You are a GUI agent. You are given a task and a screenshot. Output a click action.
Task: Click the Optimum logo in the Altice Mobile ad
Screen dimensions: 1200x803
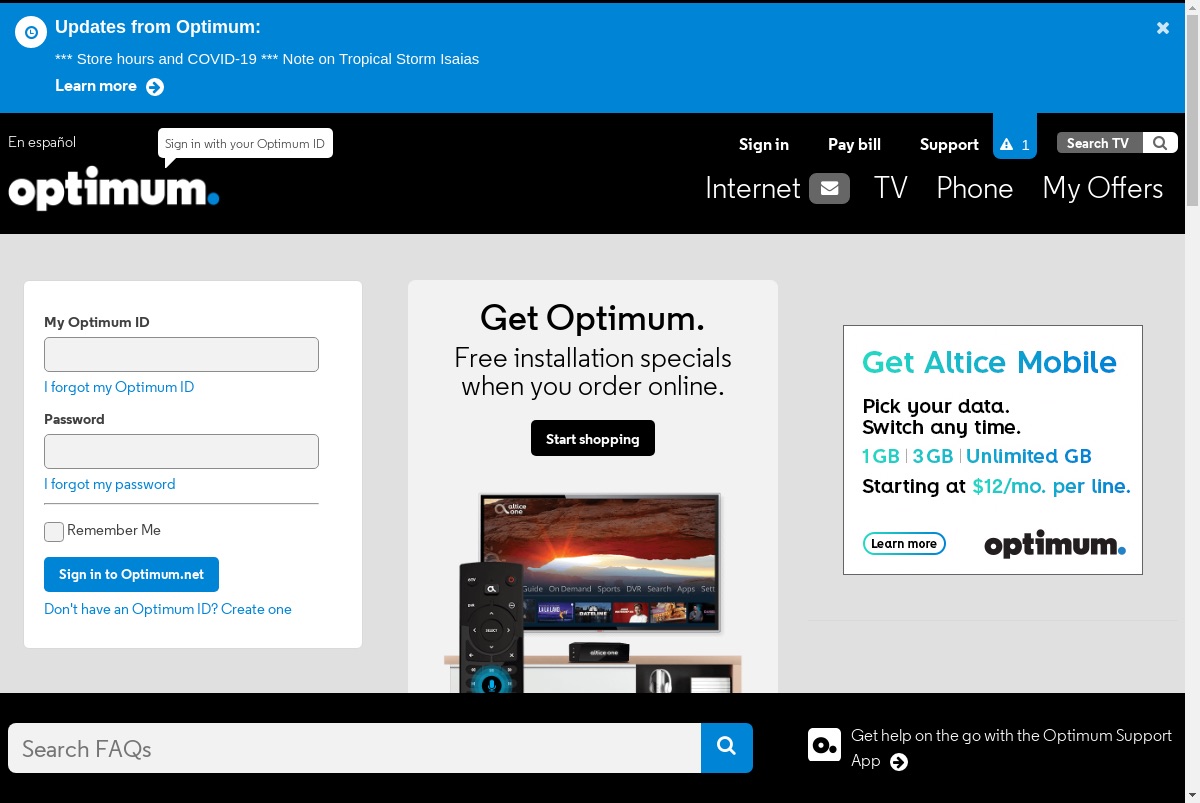pyautogui.click(x=1055, y=544)
